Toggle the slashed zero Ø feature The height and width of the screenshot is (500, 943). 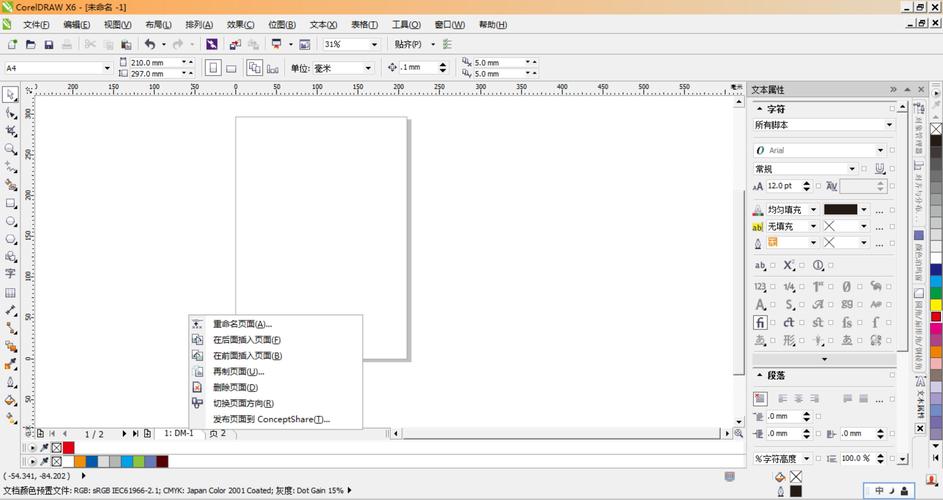tap(847, 287)
